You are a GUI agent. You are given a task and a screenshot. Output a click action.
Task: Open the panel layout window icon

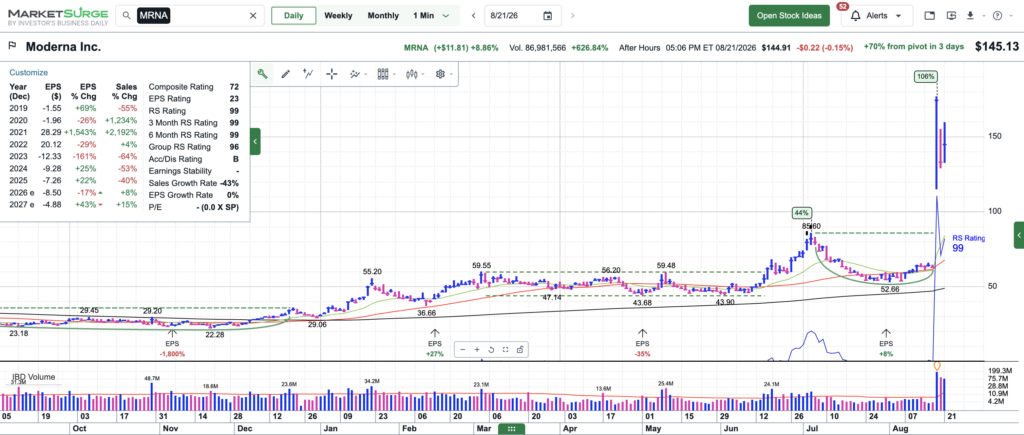click(x=930, y=16)
